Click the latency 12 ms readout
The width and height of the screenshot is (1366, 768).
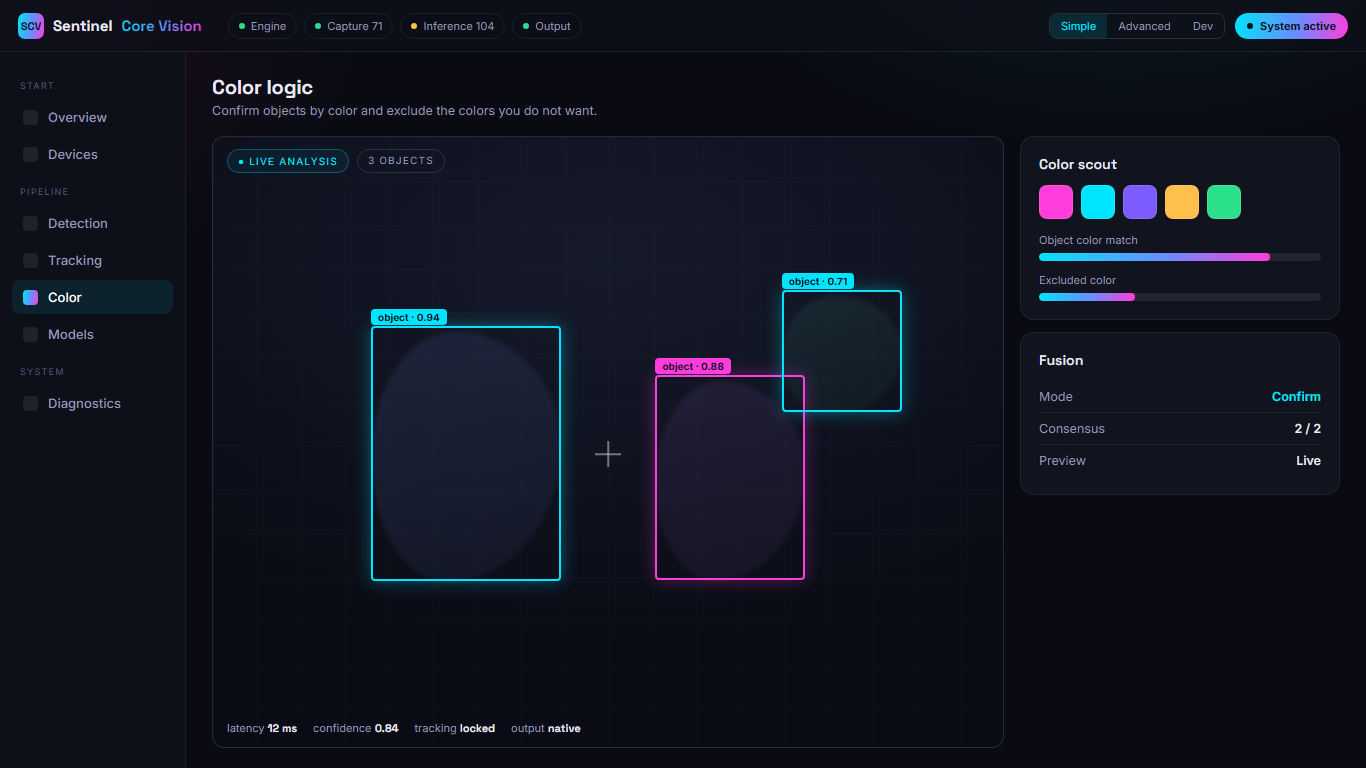click(x=262, y=728)
